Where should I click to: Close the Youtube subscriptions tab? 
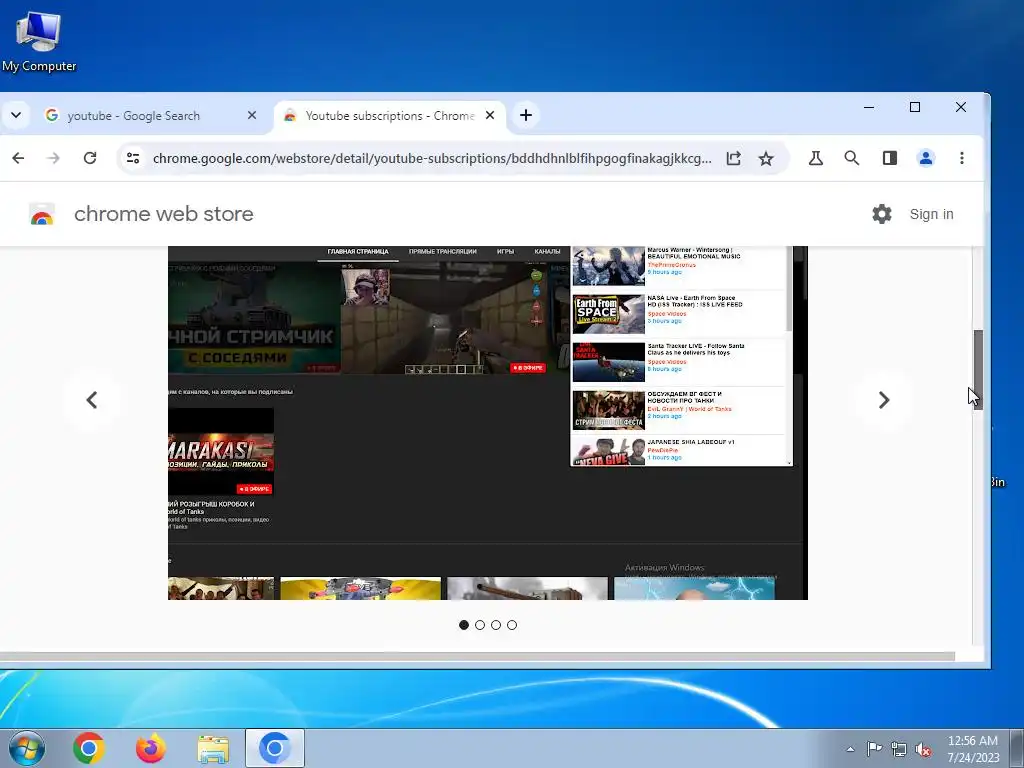tap(490, 116)
